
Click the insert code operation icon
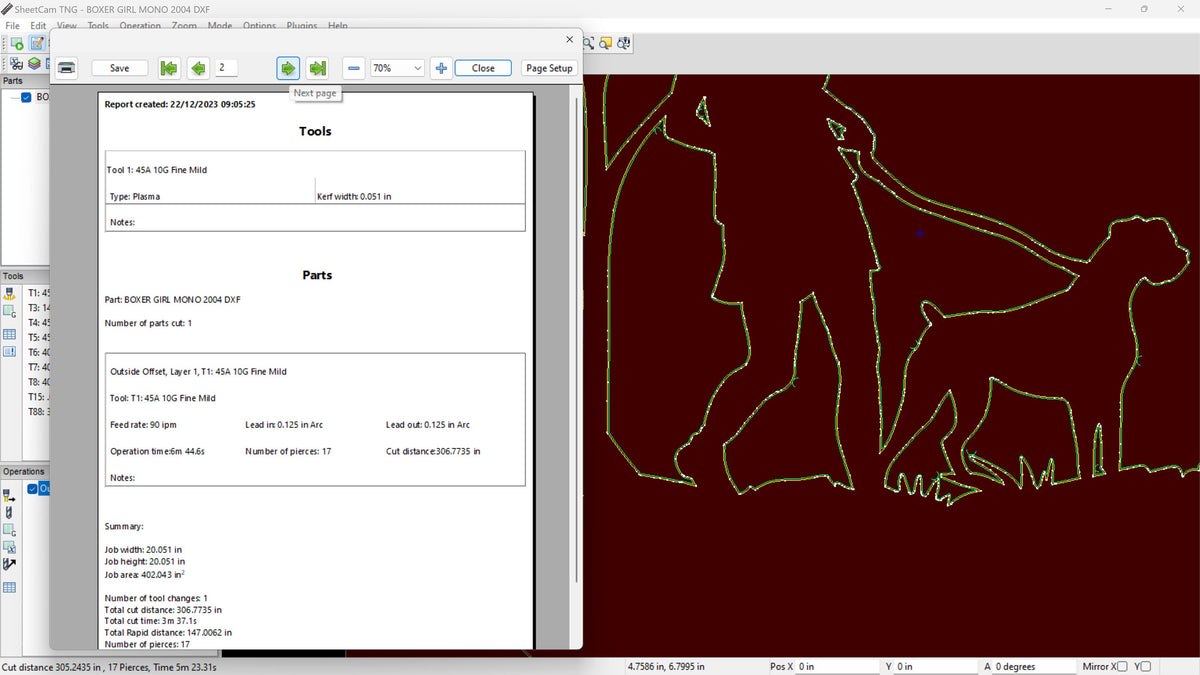click(10, 530)
